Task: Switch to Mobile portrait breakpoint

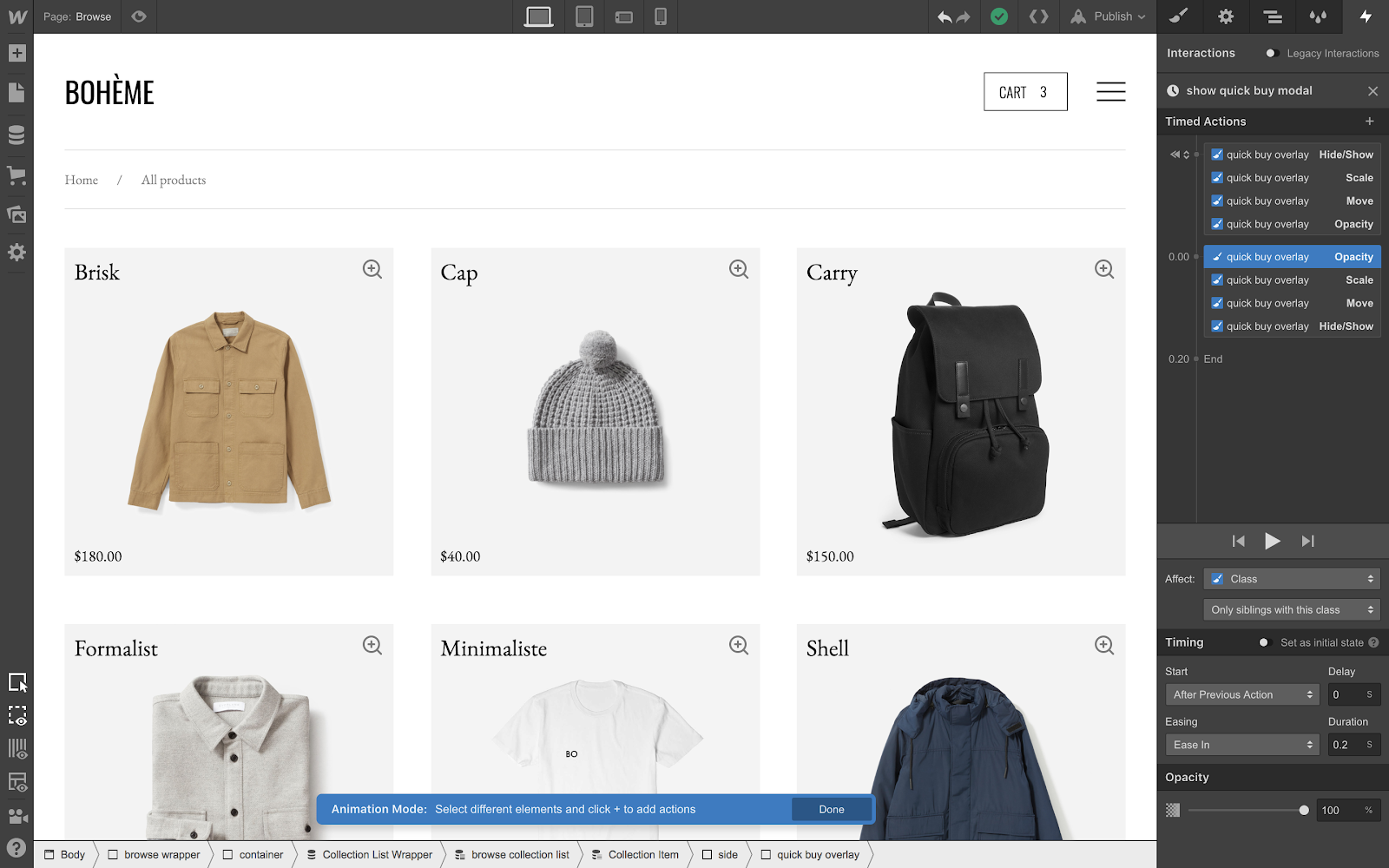Action: tap(661, 16)
